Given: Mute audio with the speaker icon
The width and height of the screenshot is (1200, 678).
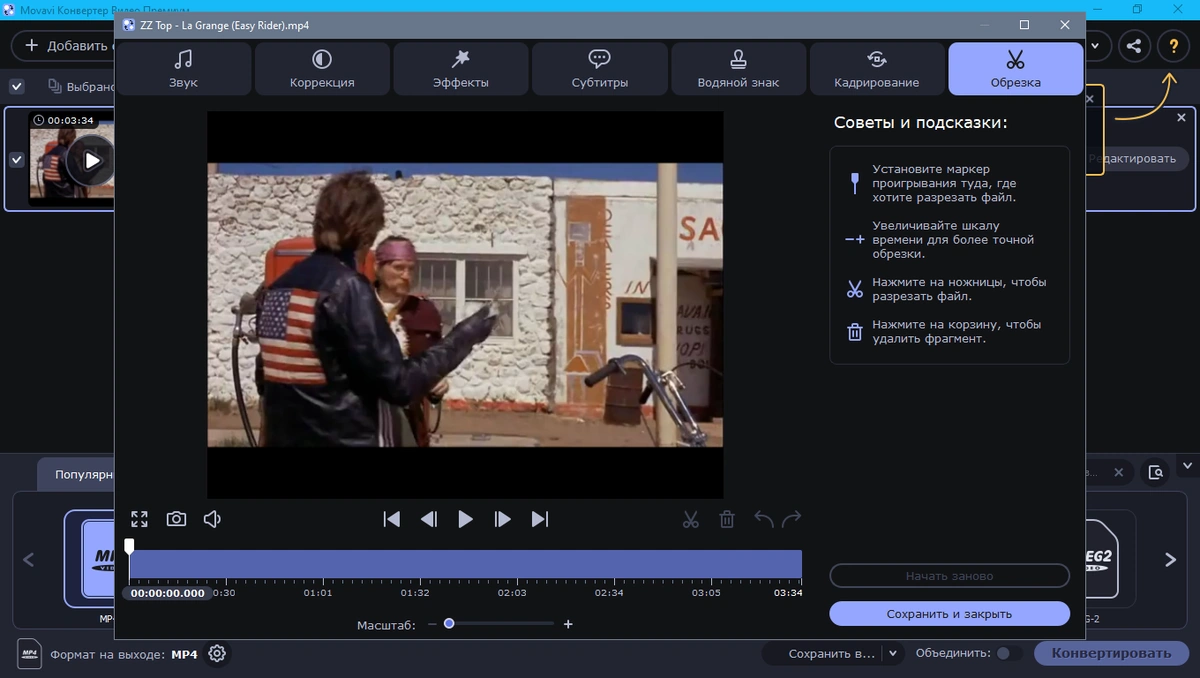Looking at the screenshot, I should 212,519.
